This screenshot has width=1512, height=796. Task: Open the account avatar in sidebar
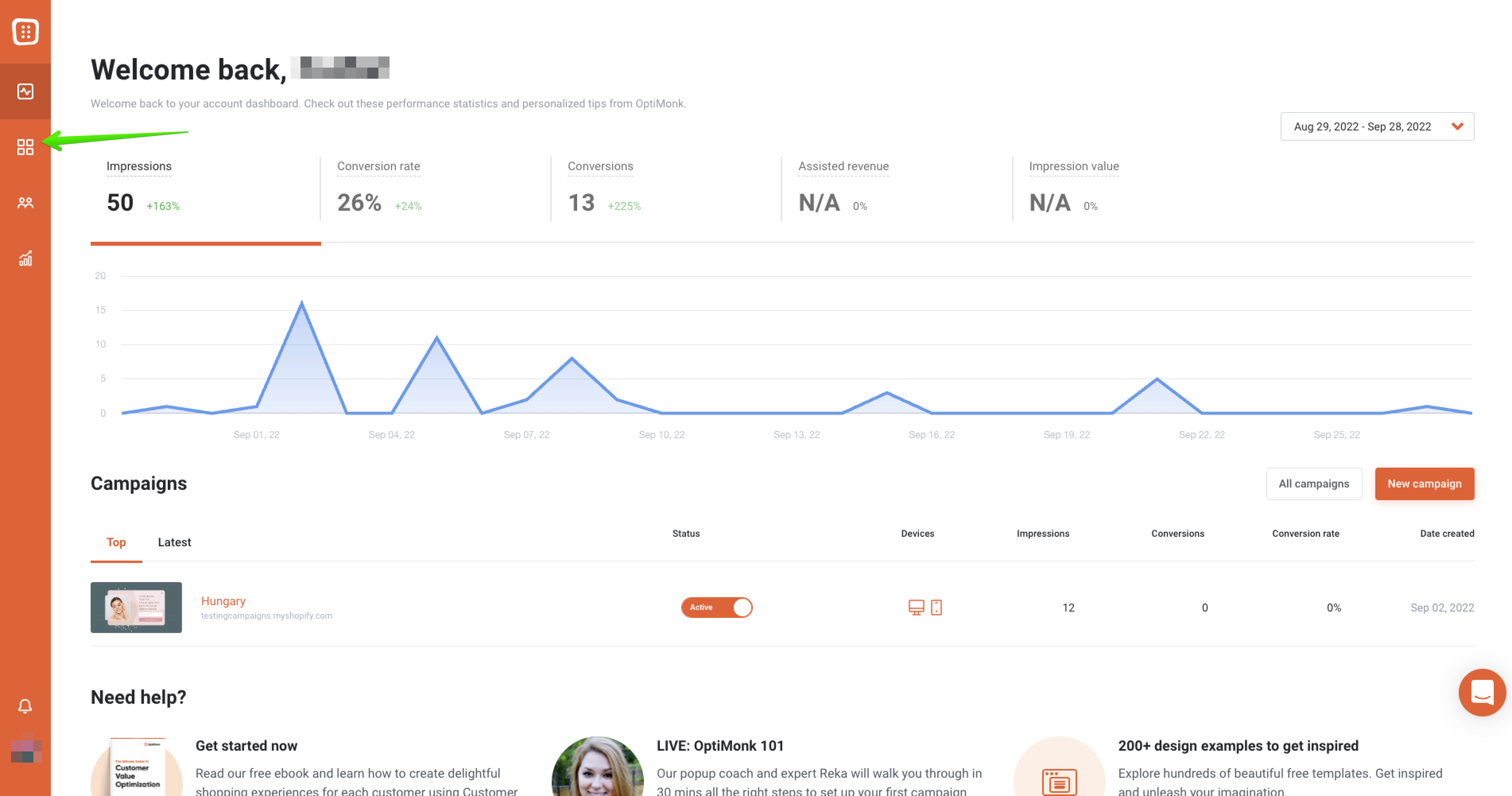26,750
